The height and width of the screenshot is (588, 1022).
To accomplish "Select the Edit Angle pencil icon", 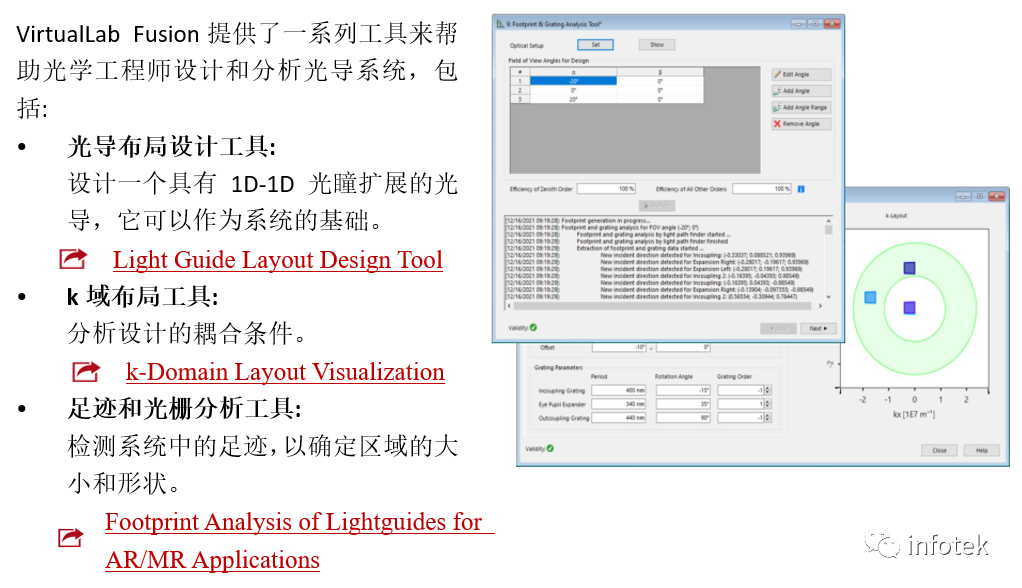I will pos(777,74).
